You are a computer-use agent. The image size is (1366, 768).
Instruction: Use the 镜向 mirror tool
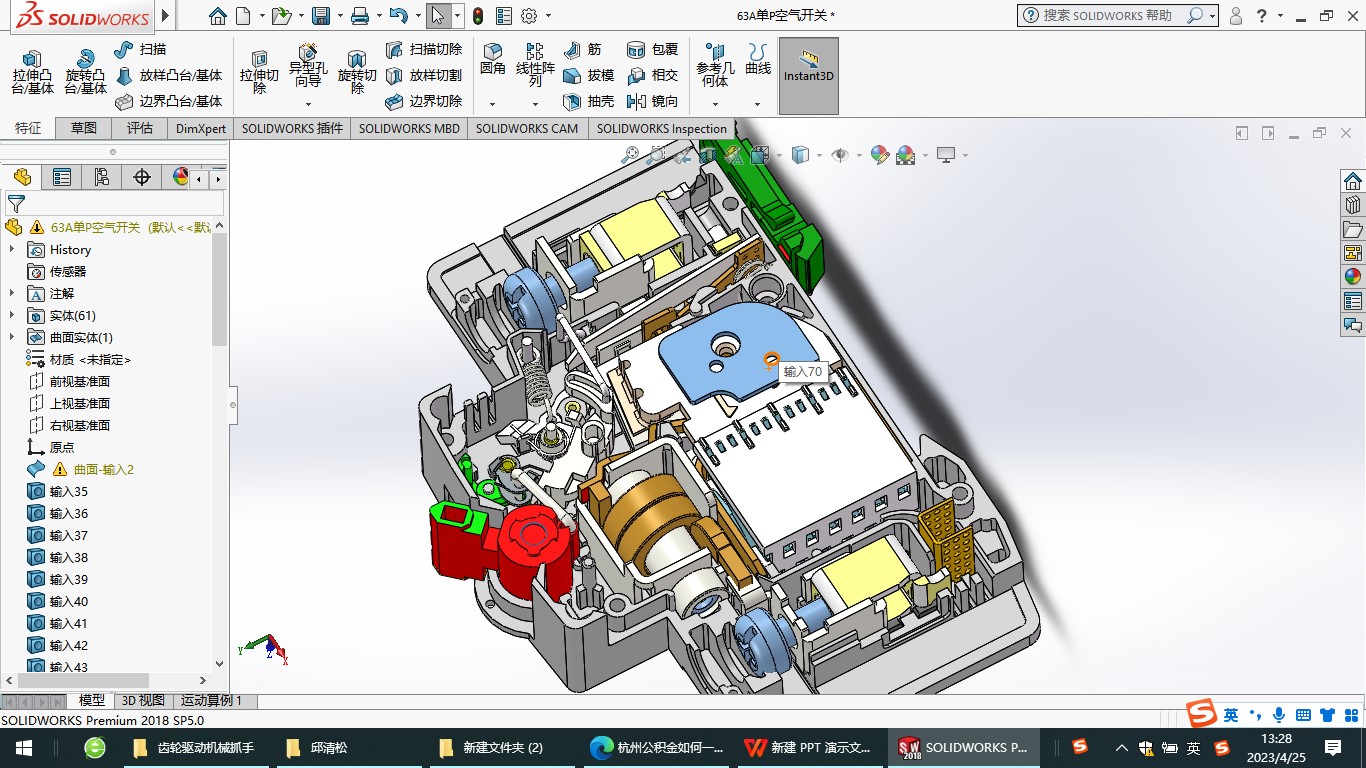[652, 101]
